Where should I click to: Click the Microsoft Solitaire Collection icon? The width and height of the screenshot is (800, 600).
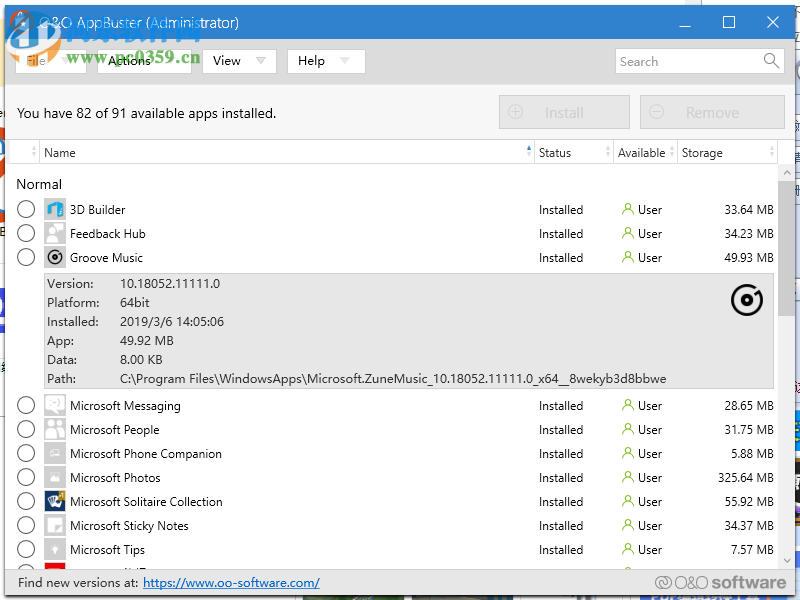pos(55,502)
